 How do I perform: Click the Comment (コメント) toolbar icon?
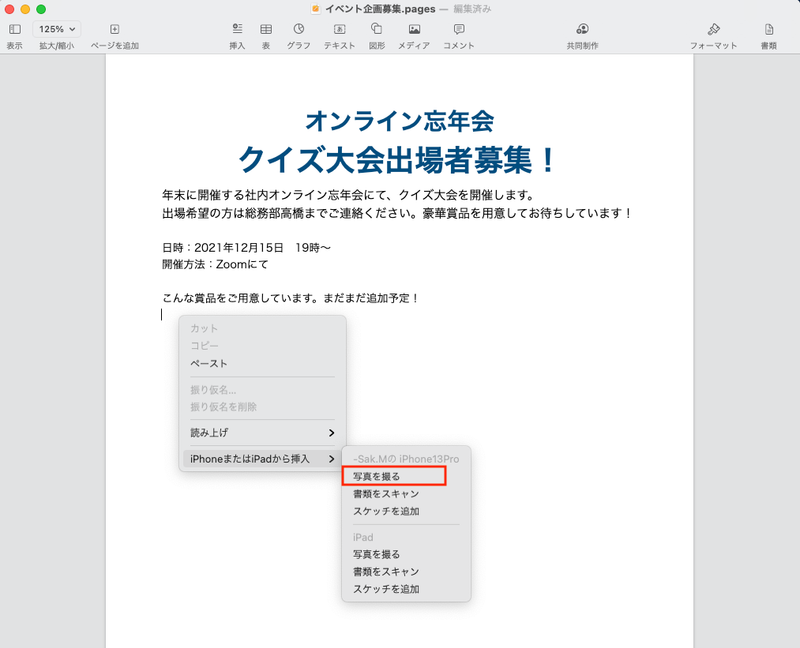click(458, 30)
